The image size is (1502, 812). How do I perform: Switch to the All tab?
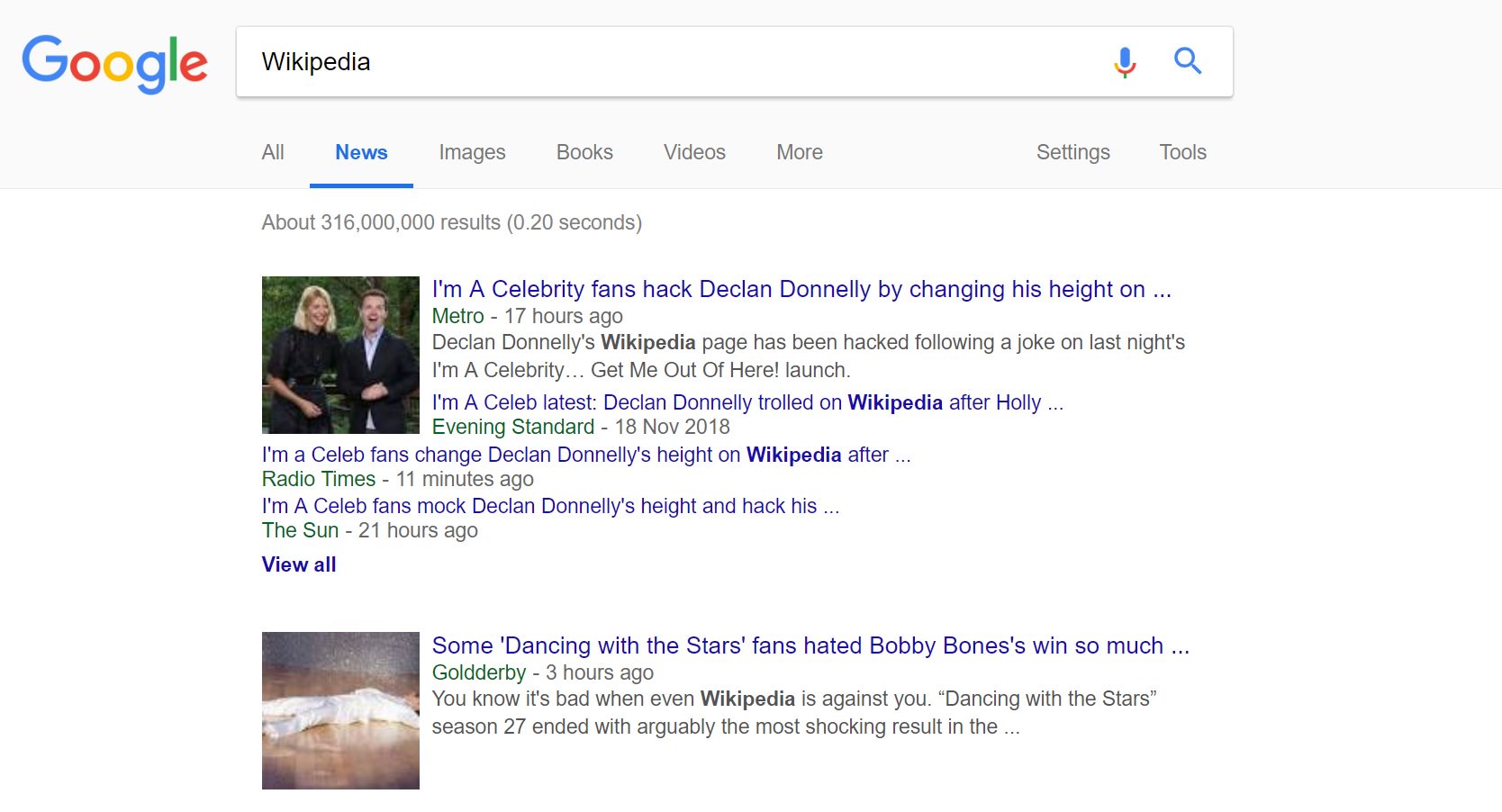273,152
